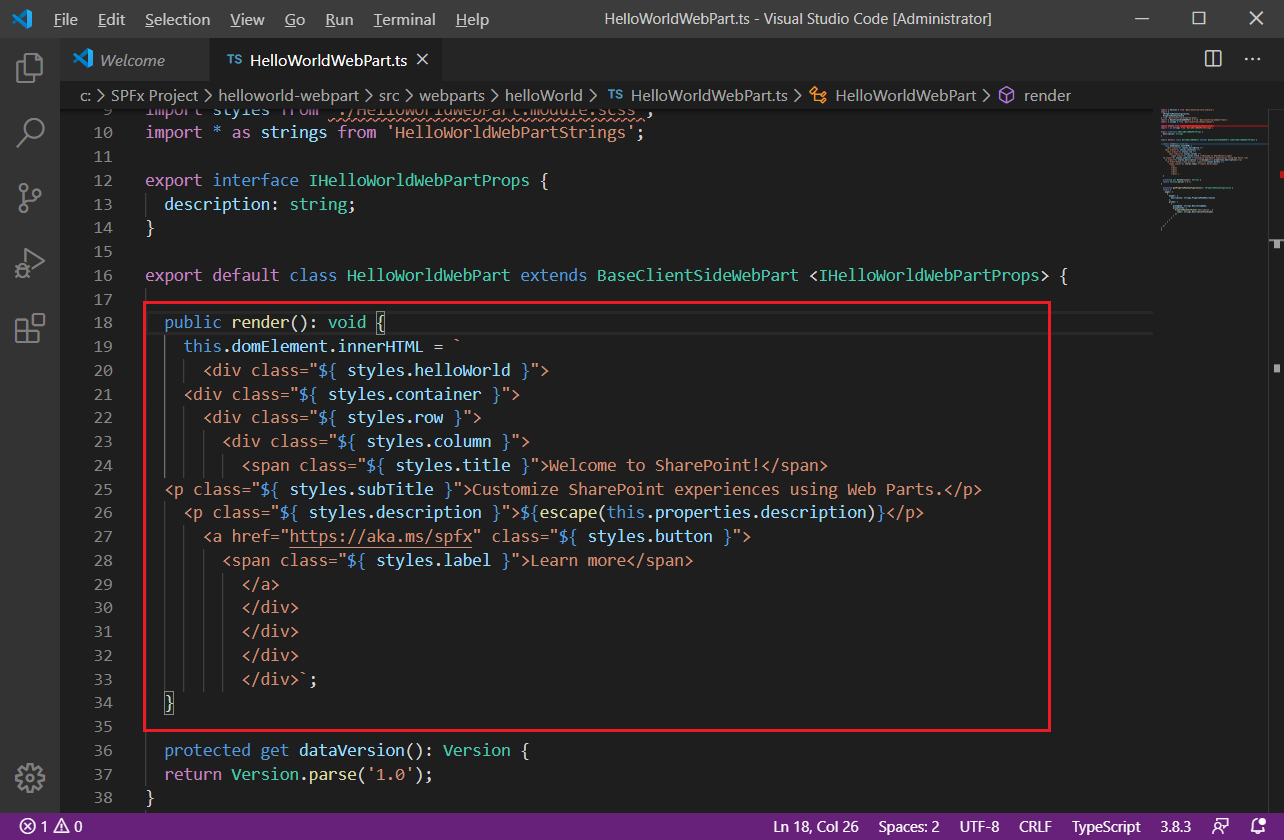Viewport: 1284px width, 840px height.
Task: Change the TypeScript language mode
Action: coord(1105,827)
